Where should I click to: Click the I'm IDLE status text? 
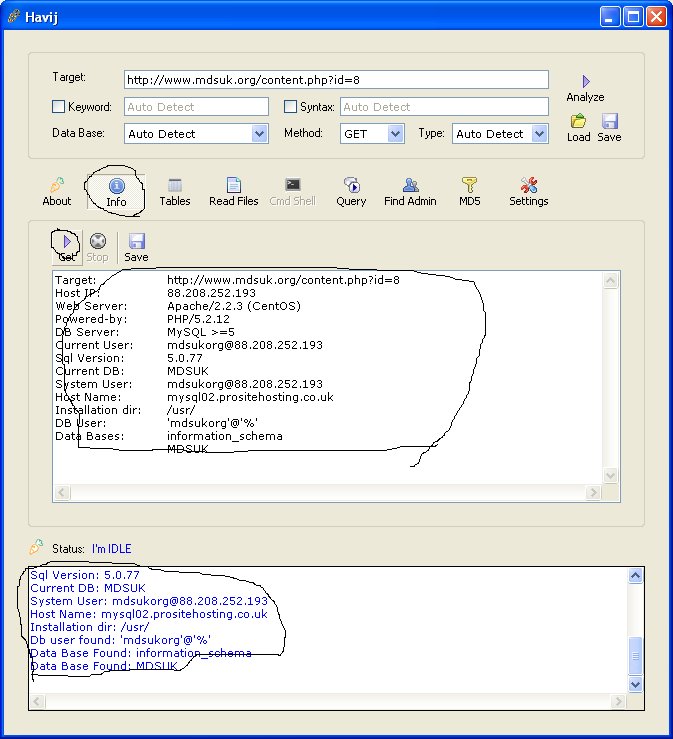[x=112, y=549]
